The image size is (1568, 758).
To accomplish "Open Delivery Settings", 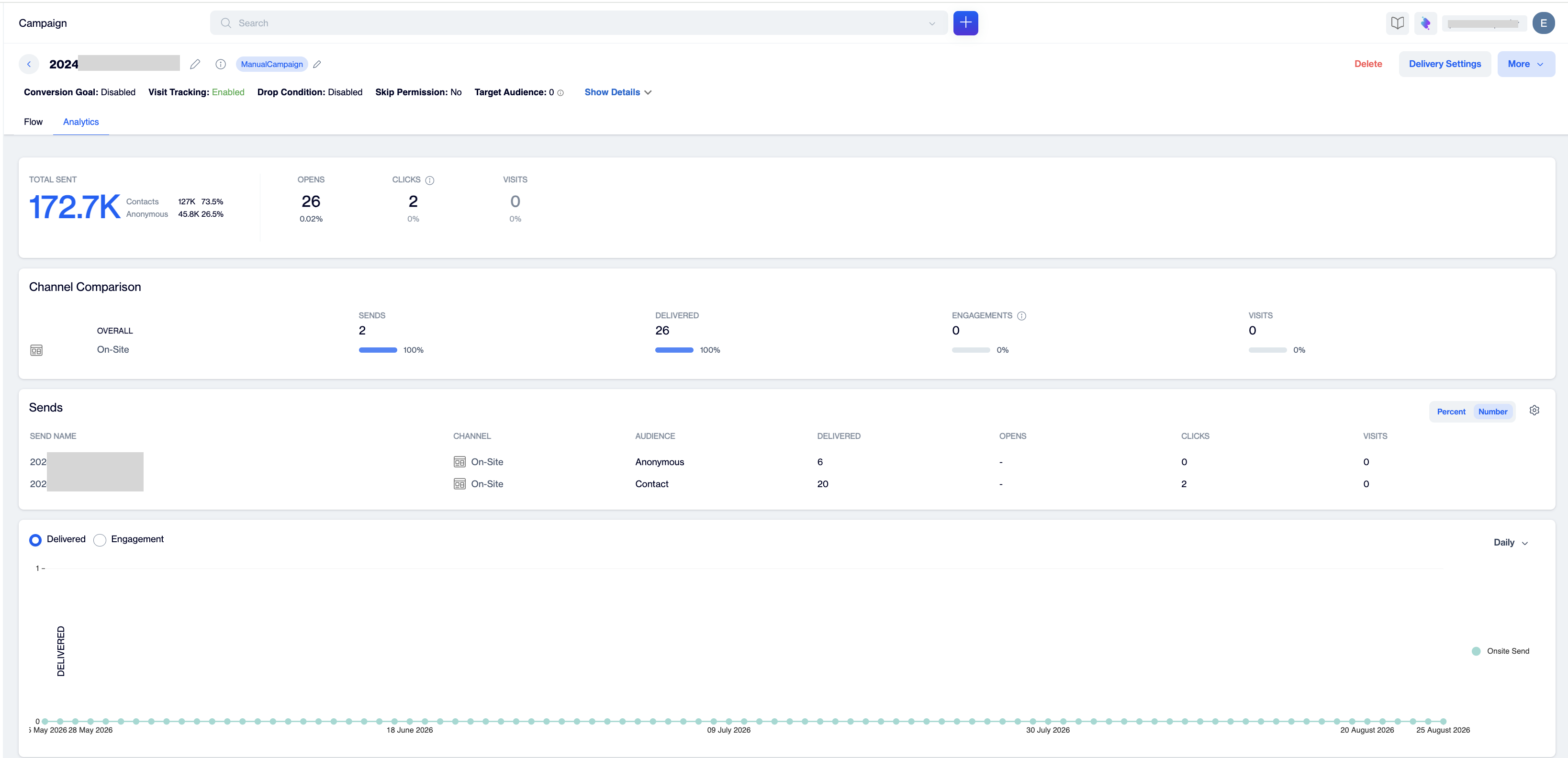I will tap(1445, 64).
